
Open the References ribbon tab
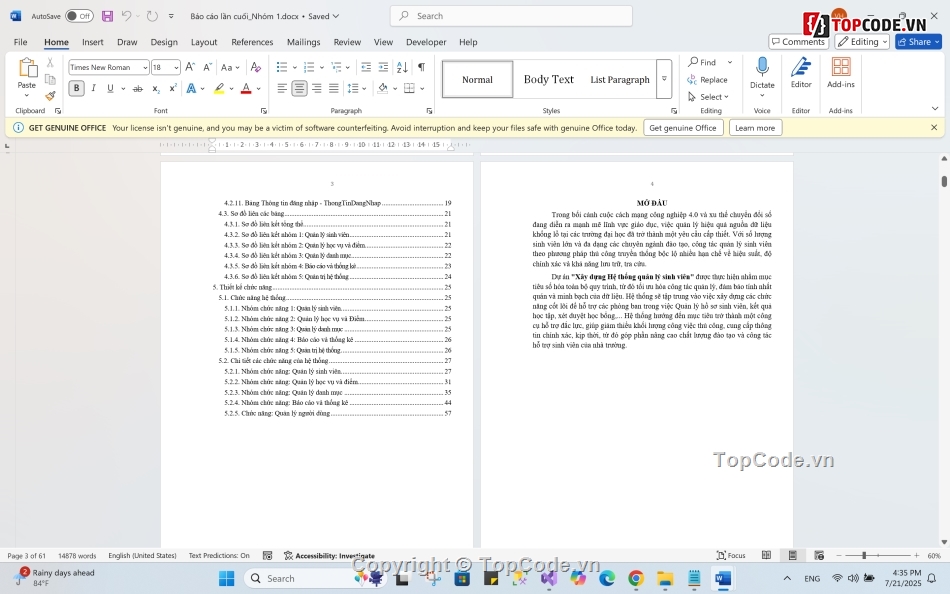coord(252,42)
